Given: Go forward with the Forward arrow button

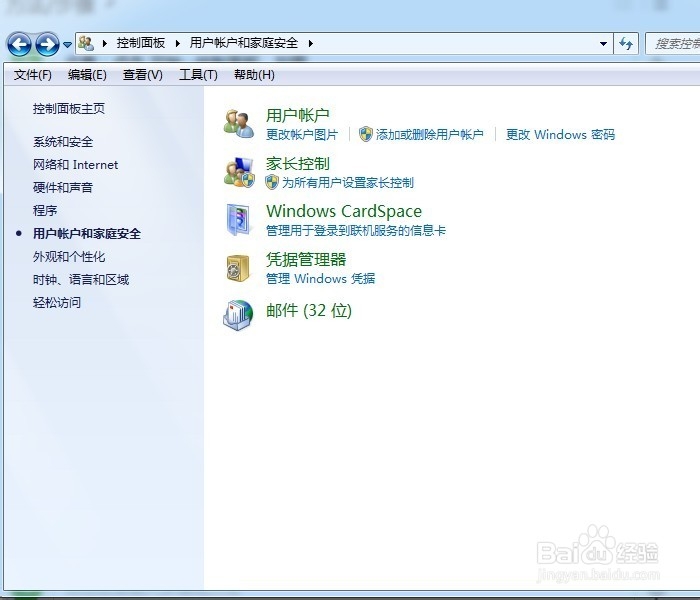Looking at the screenshot, I should pyautogui.click(x=47, y=44).
